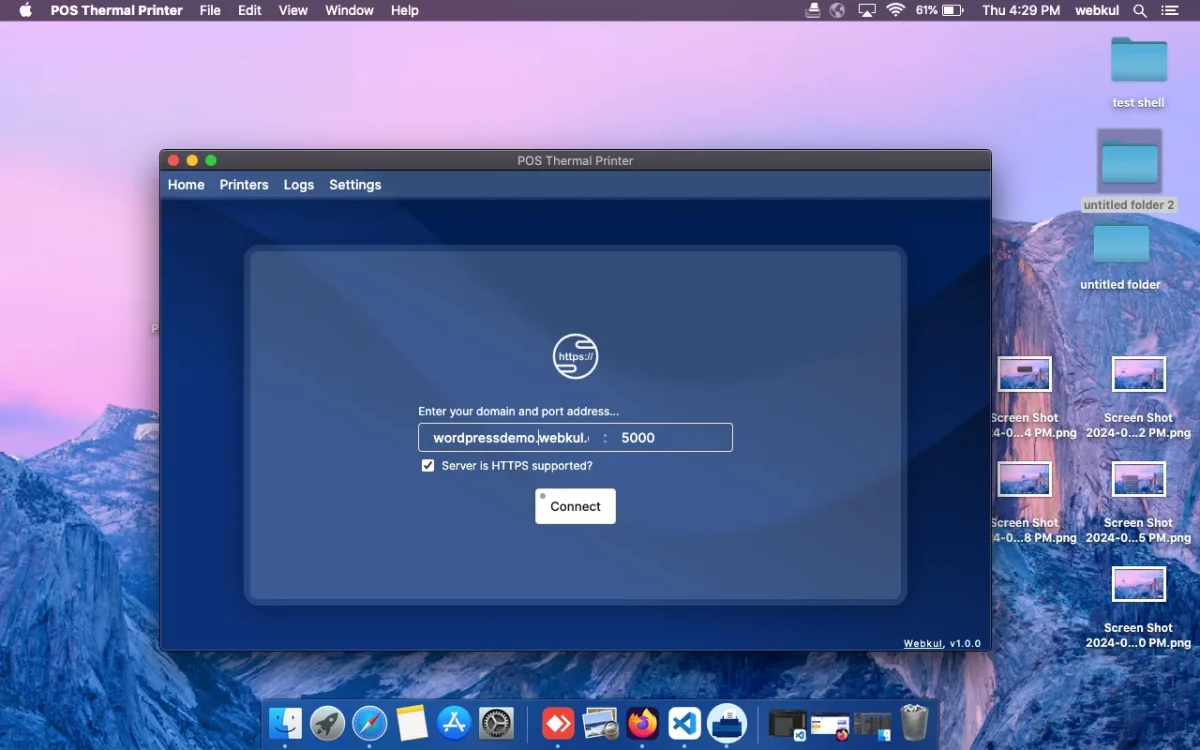This screenshot has height=750, width=1200.
Task: Launch Visual Studio Code from the dock
Action: point(685,722)
